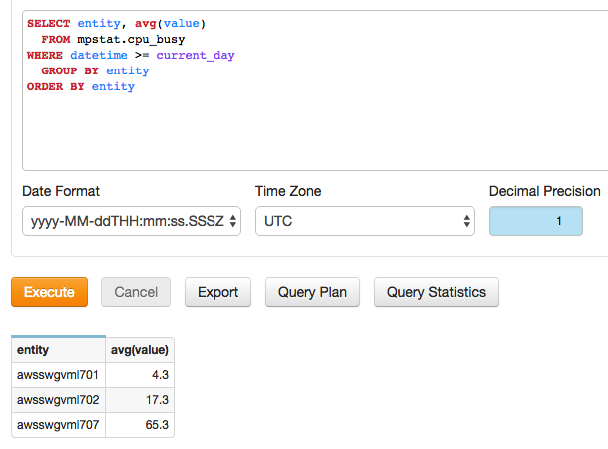
Task: Click the Cancel button
Action: [x=136, y=292]
